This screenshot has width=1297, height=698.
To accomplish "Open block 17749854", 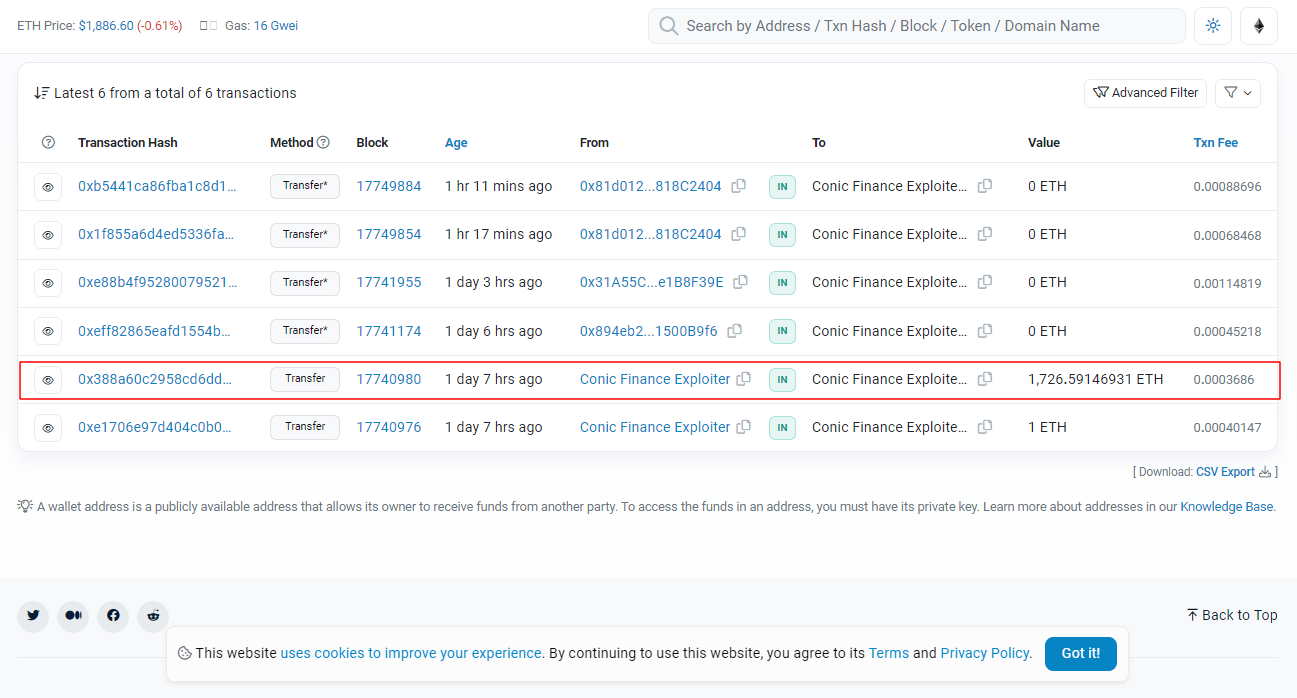I will 389,234.
